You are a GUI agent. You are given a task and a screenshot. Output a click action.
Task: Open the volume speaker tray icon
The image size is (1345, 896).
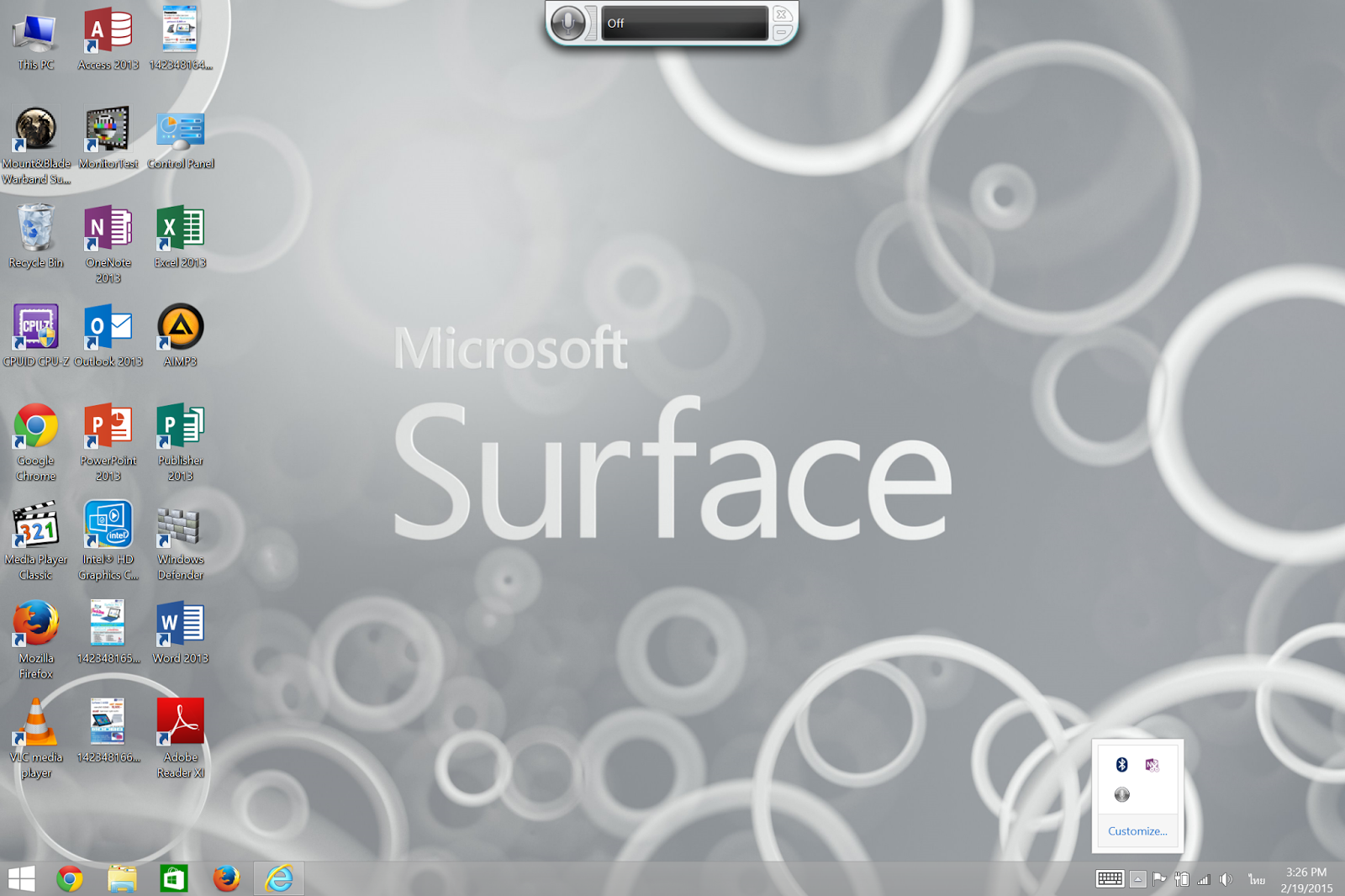[x=1226, y=879]
